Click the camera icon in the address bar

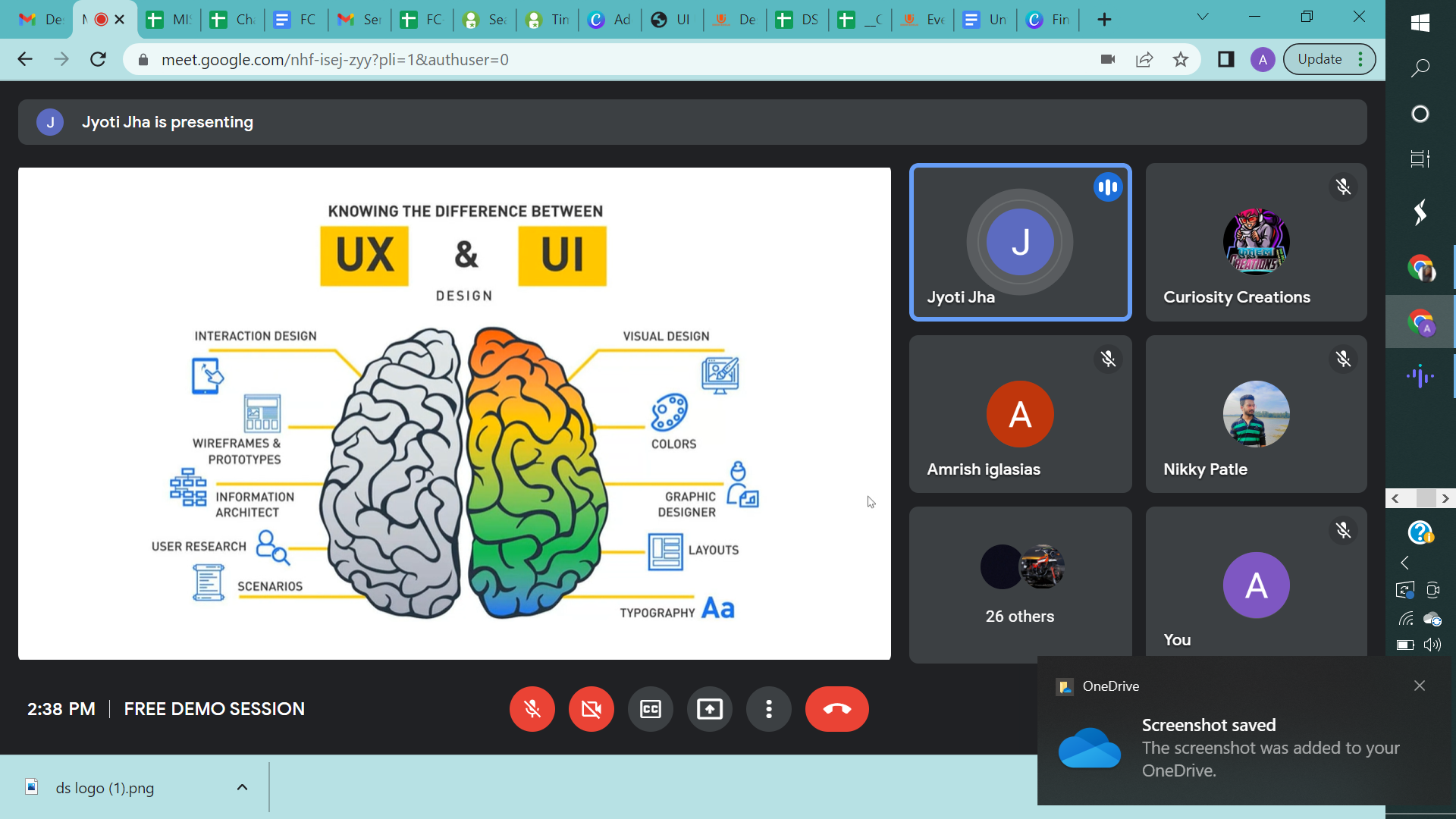1108,59
